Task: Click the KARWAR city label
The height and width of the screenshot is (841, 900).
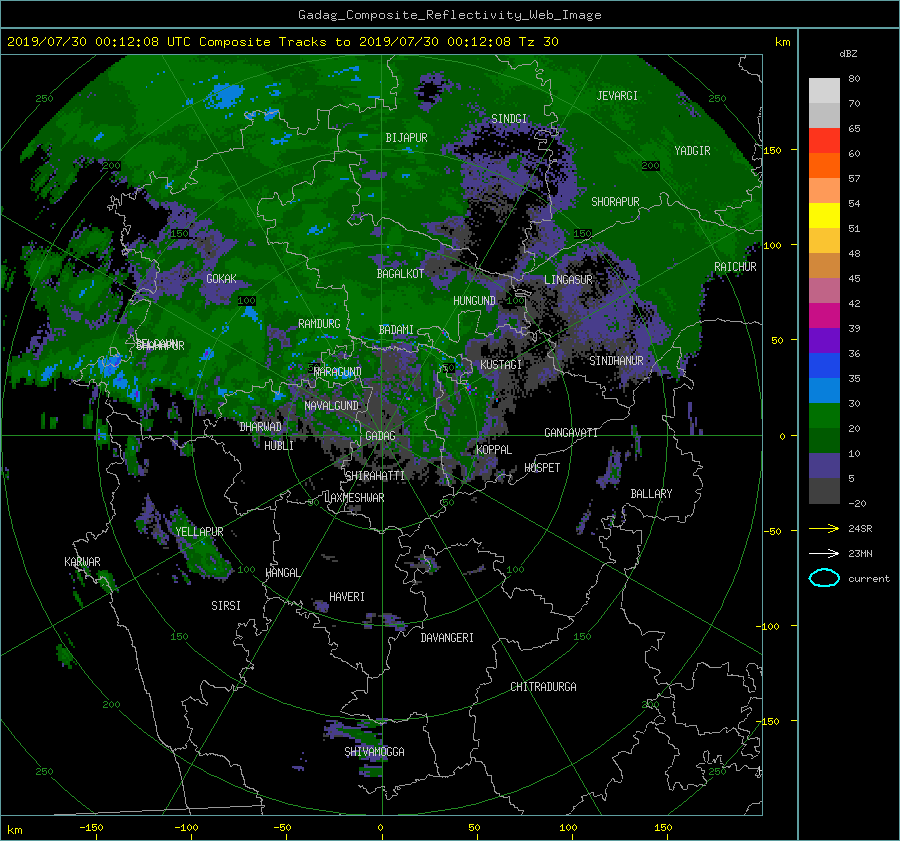Action: point(82,561)
